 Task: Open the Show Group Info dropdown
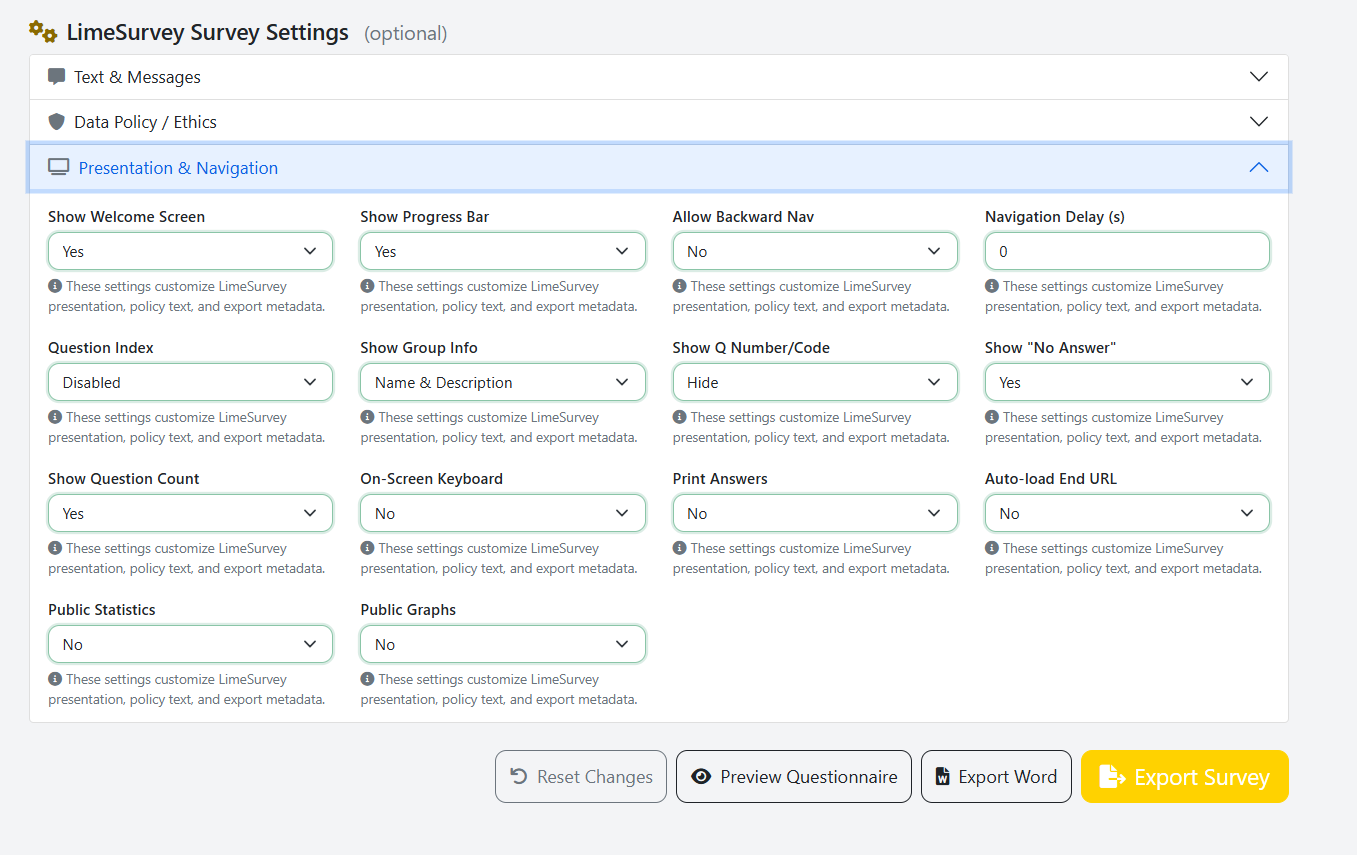click(503, 382)
